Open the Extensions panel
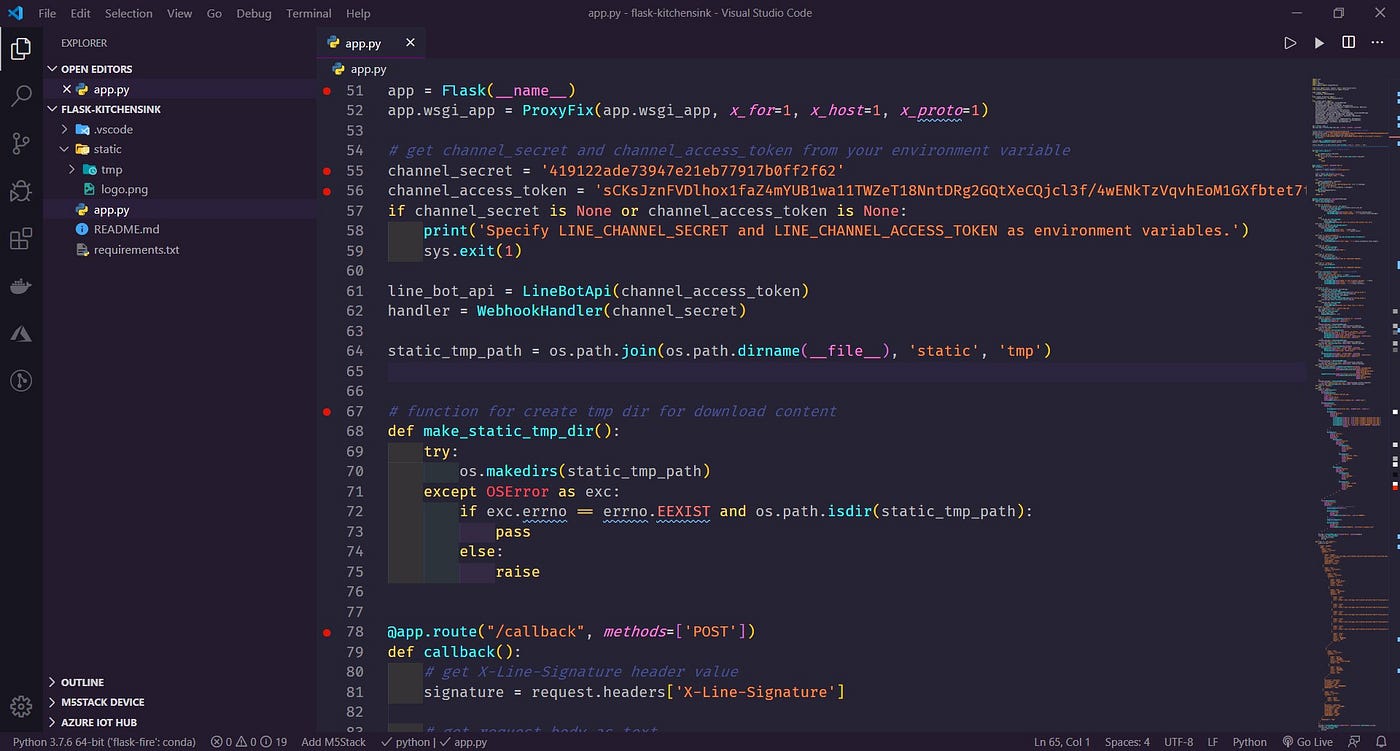This screenshot has width=1400, height=751. pos(21,238)
